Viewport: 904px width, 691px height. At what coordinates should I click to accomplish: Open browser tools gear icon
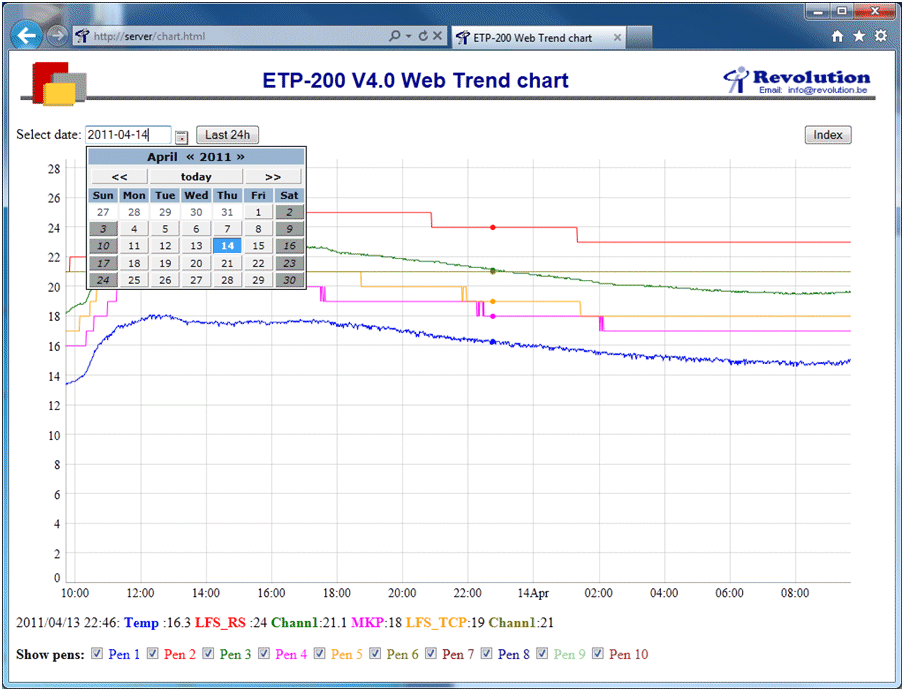(x=881, y=36)
